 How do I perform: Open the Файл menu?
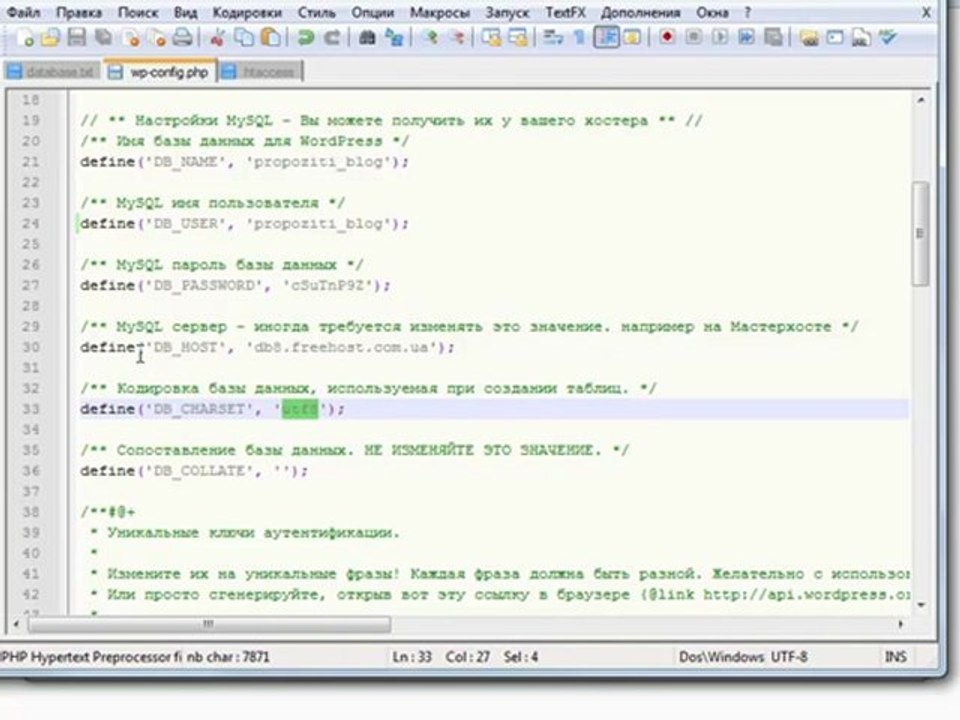[23, 12]
